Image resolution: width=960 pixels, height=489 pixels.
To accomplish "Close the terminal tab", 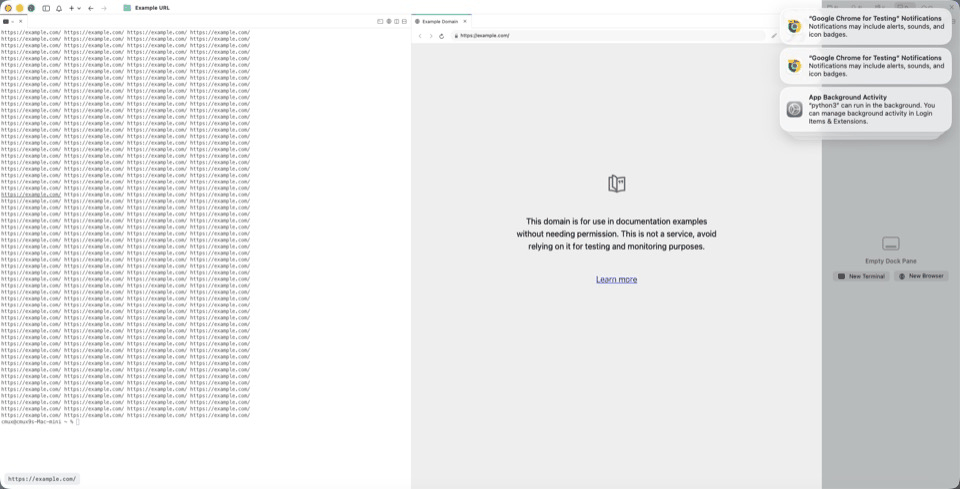I will pos(20,21).
